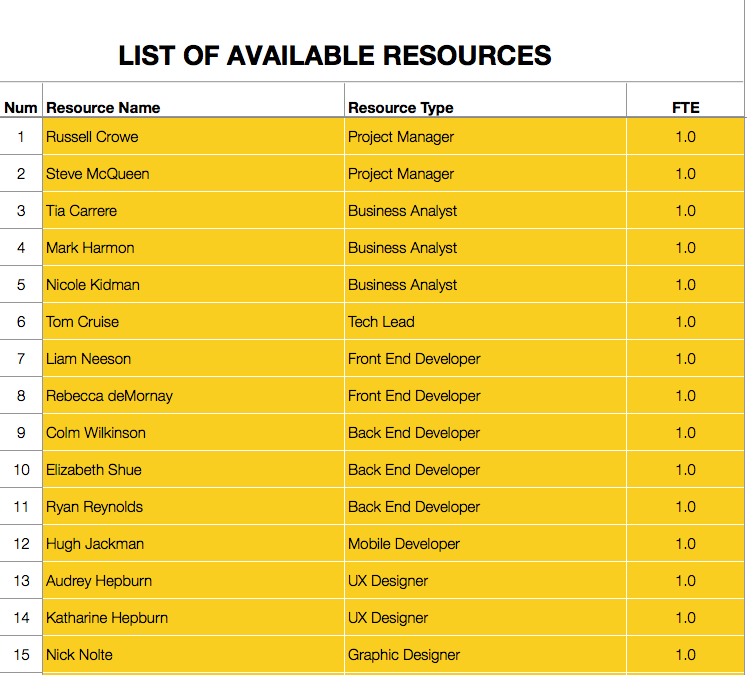This screenshot has width=747, height=675.
Task: Click the FTE 1.0 value for Nicole Kidman
Action: [x=686, y=285]
